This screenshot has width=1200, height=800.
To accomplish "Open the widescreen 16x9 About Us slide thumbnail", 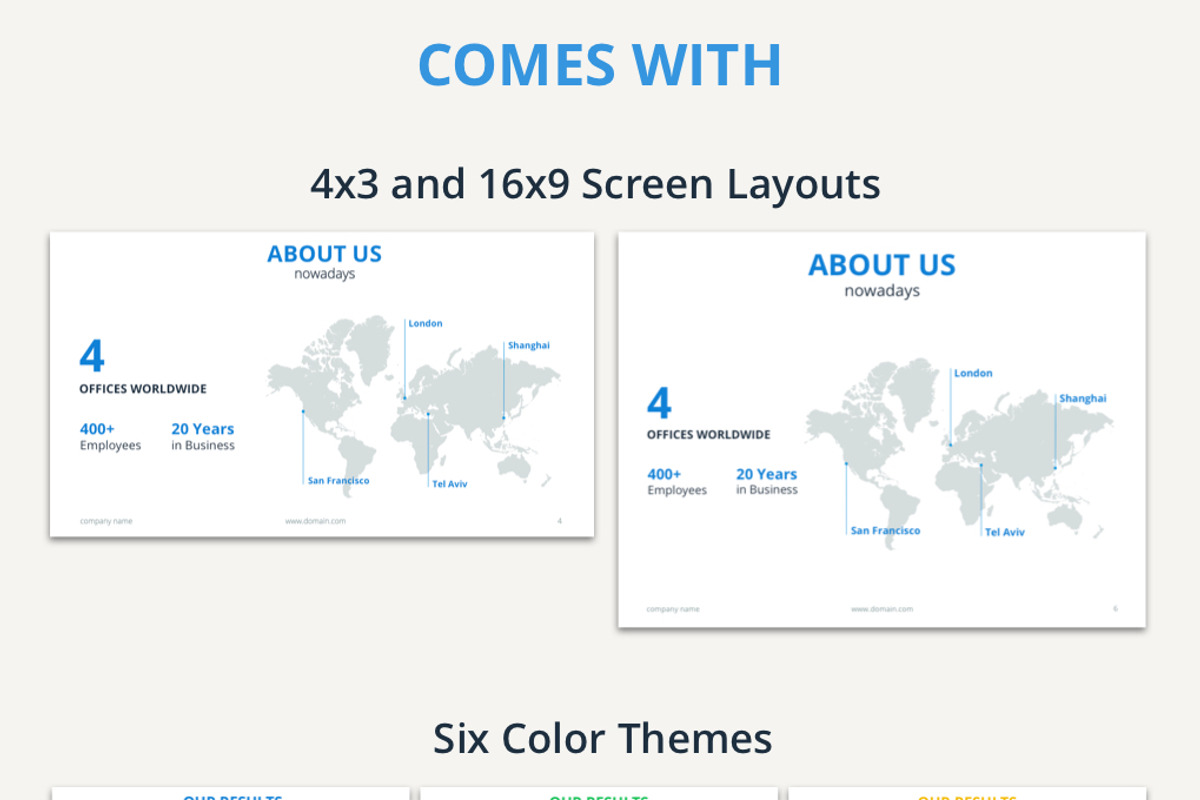I will [x=322, y=385].
